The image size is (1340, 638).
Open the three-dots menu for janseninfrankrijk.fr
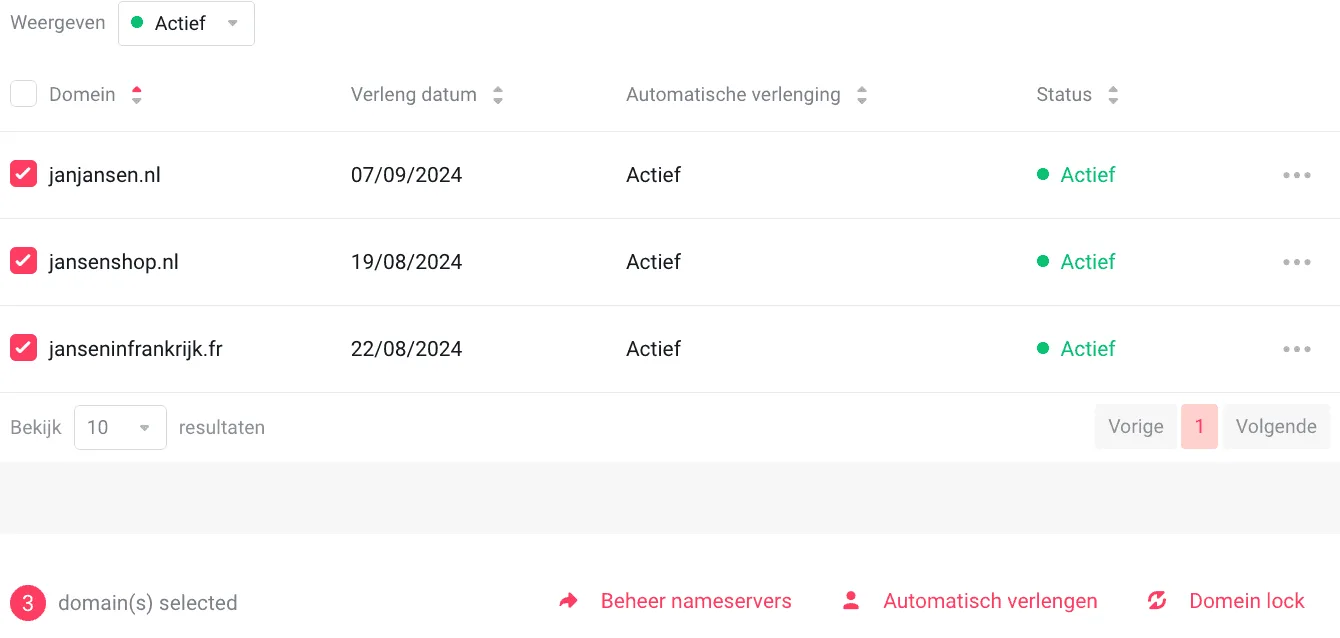coord(1296,349)
